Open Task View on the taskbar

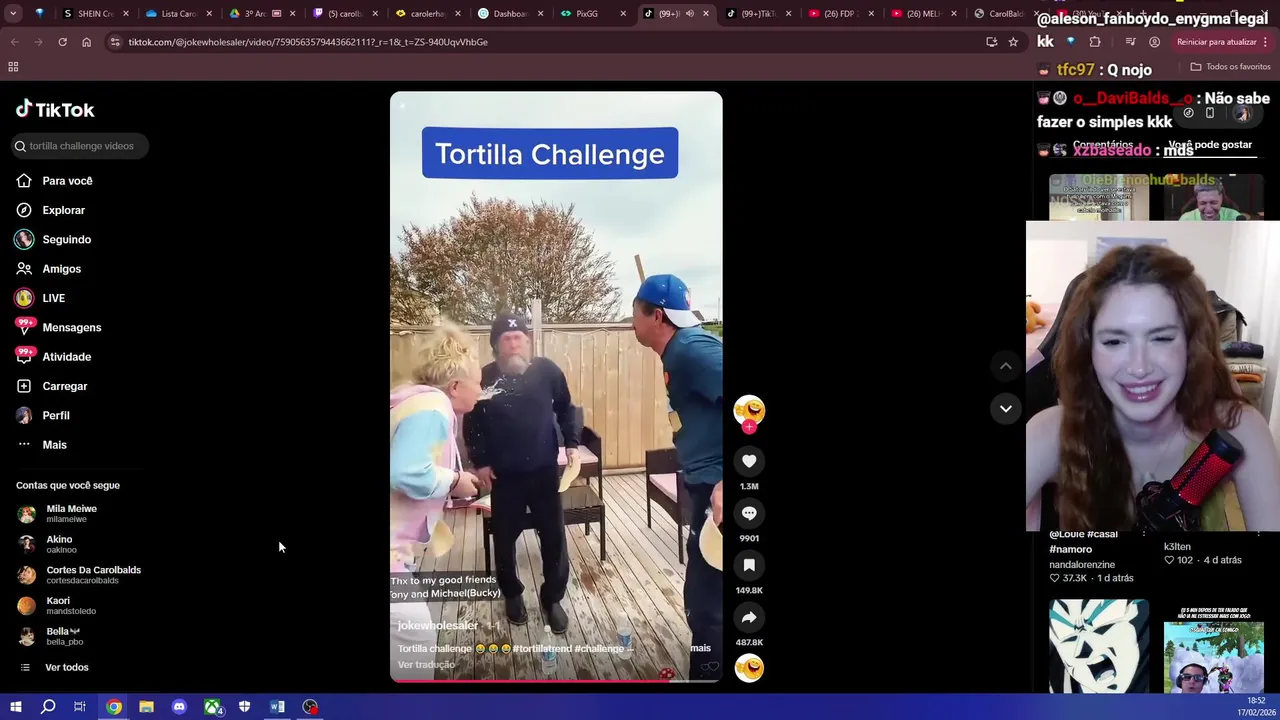[80, 707]
